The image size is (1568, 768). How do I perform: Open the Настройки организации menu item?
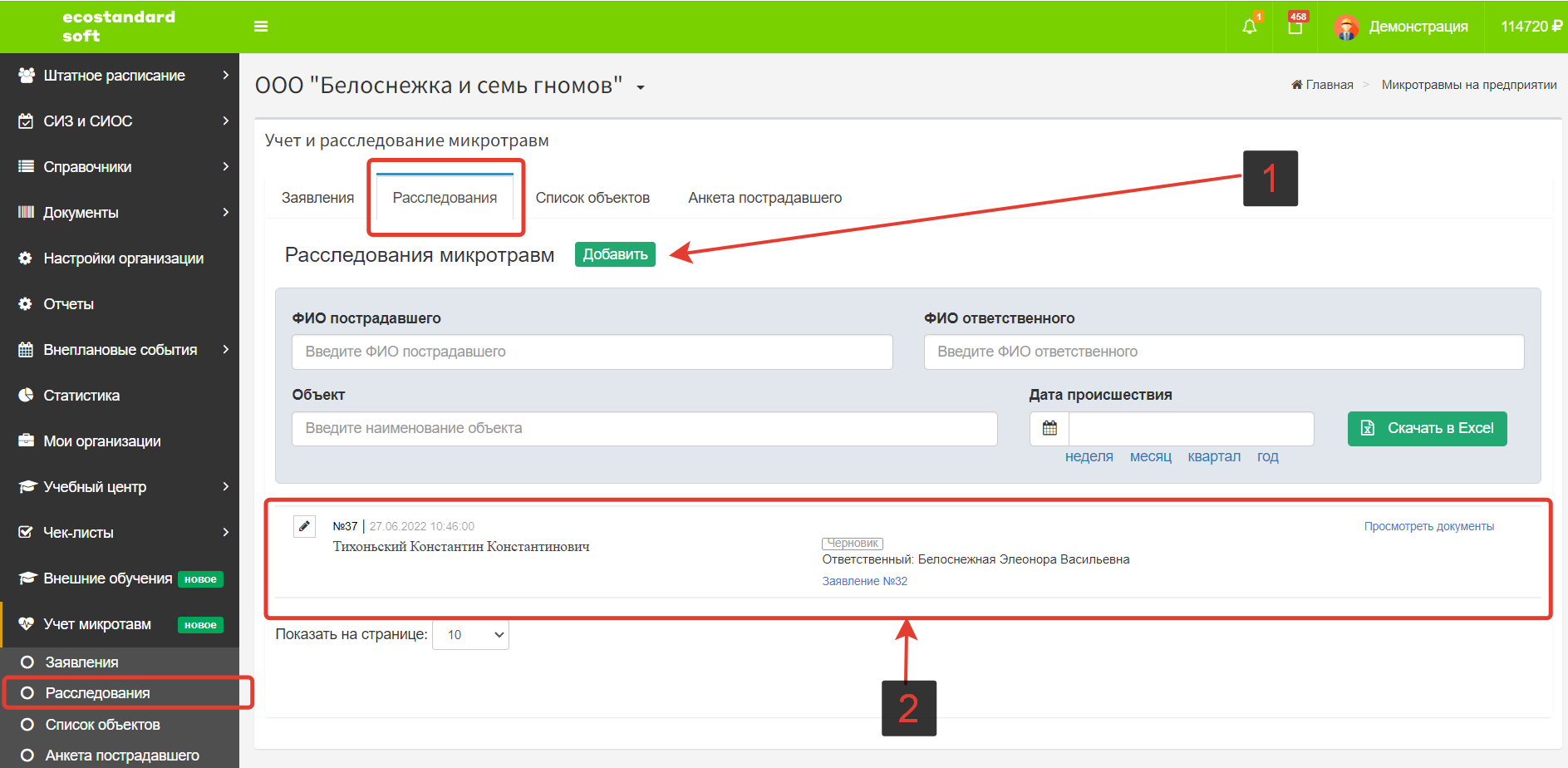click(123, 258)
